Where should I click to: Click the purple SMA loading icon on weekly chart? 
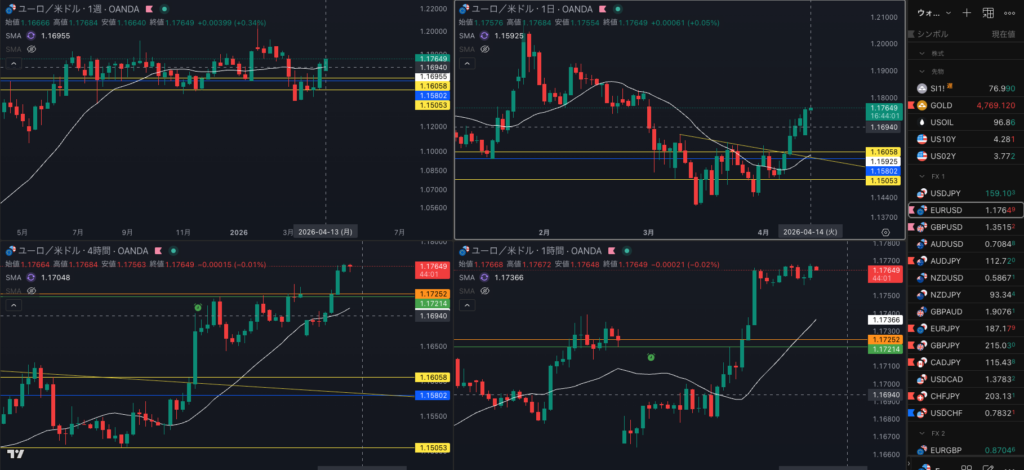pos(30,35)
